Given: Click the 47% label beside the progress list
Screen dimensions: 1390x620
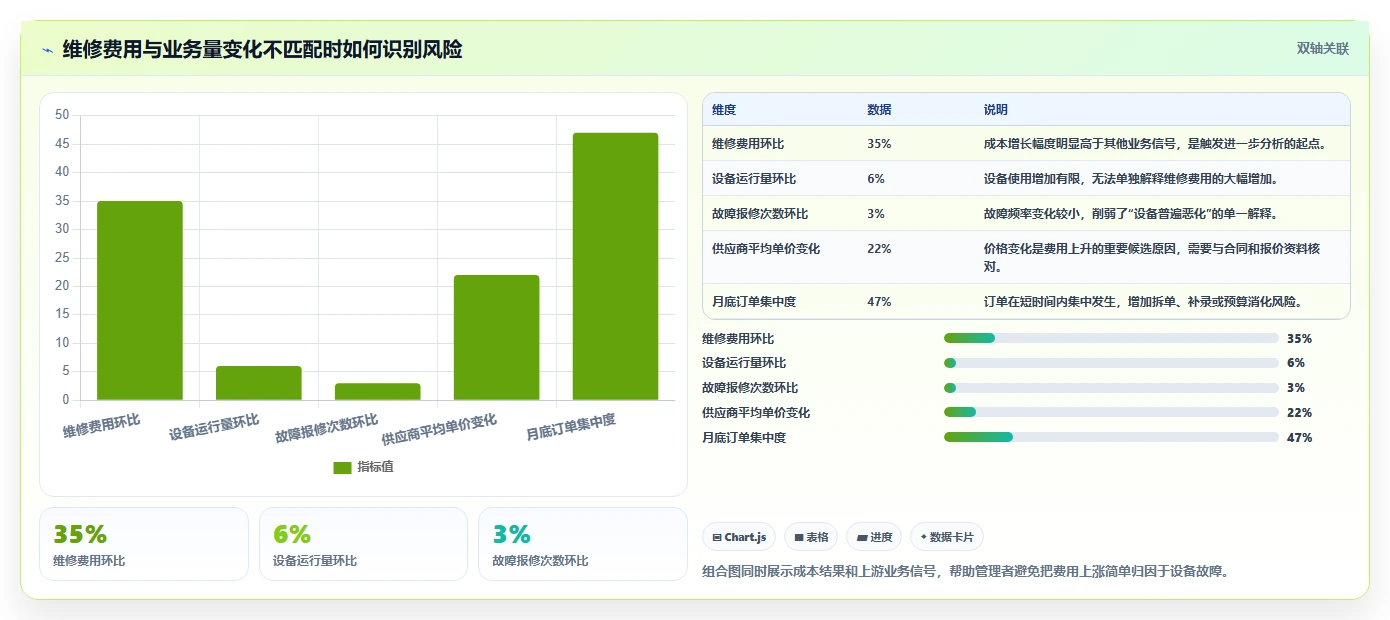Looking at the screenshot, I should tap(1299, 438).
